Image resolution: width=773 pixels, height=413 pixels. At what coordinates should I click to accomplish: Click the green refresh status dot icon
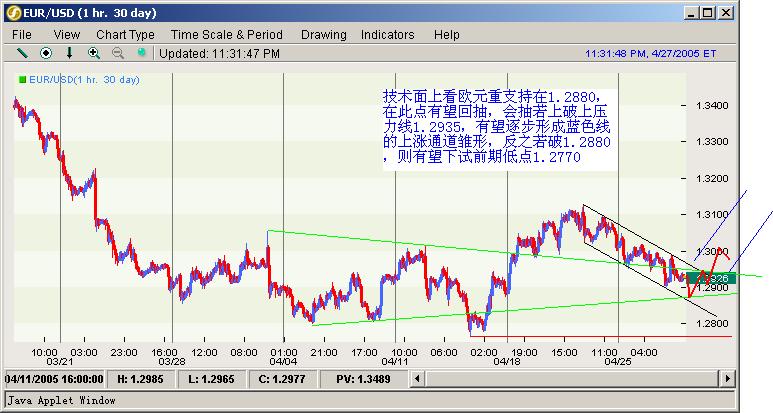point(141,52)
